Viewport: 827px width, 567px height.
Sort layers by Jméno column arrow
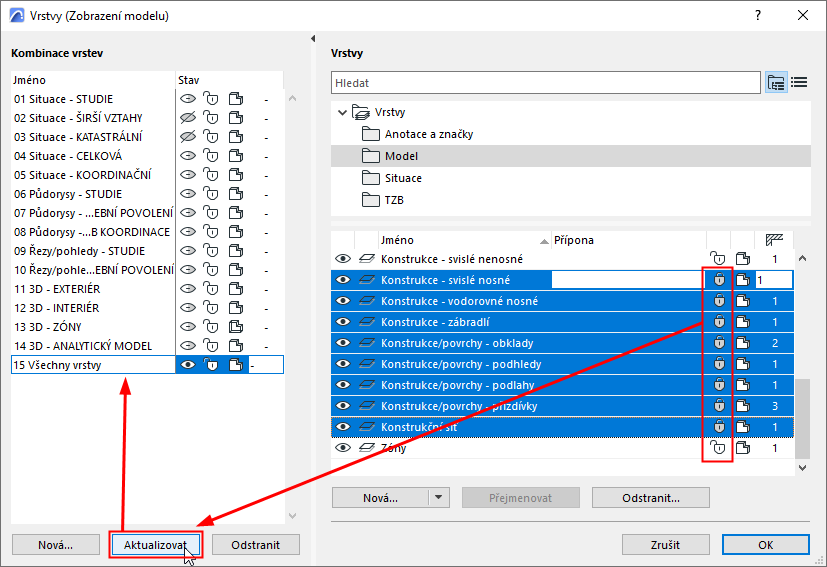pyautogui.click(x=544, y=241)
